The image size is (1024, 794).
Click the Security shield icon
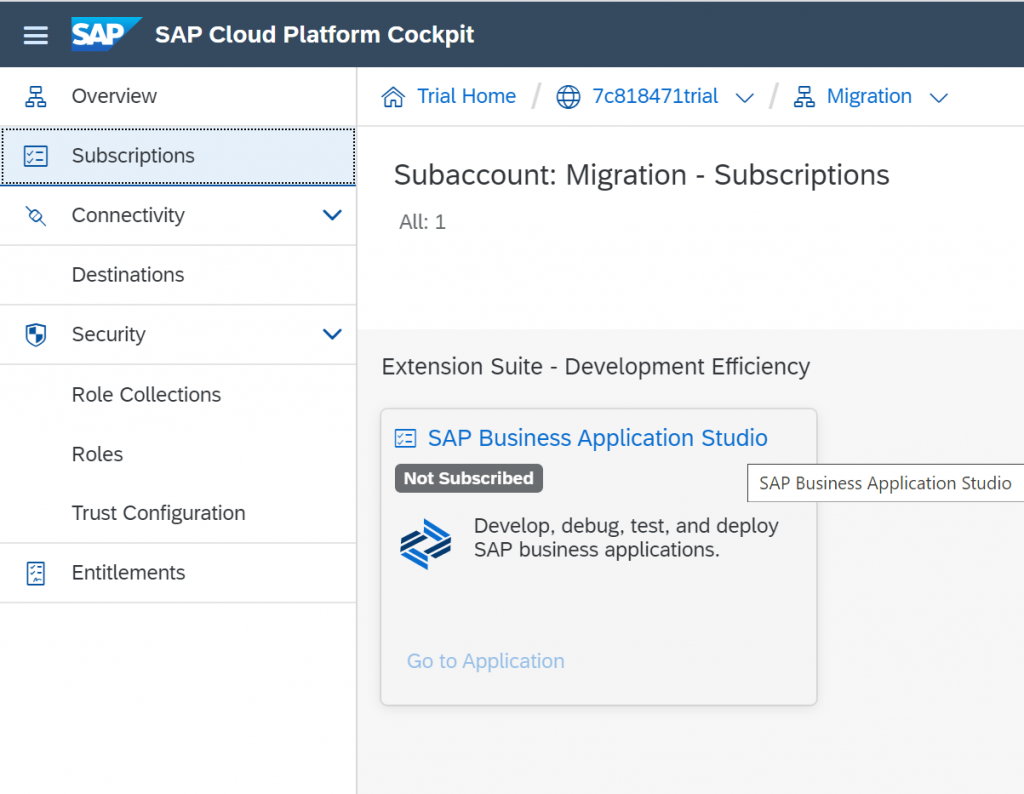(x=36, y=334)
